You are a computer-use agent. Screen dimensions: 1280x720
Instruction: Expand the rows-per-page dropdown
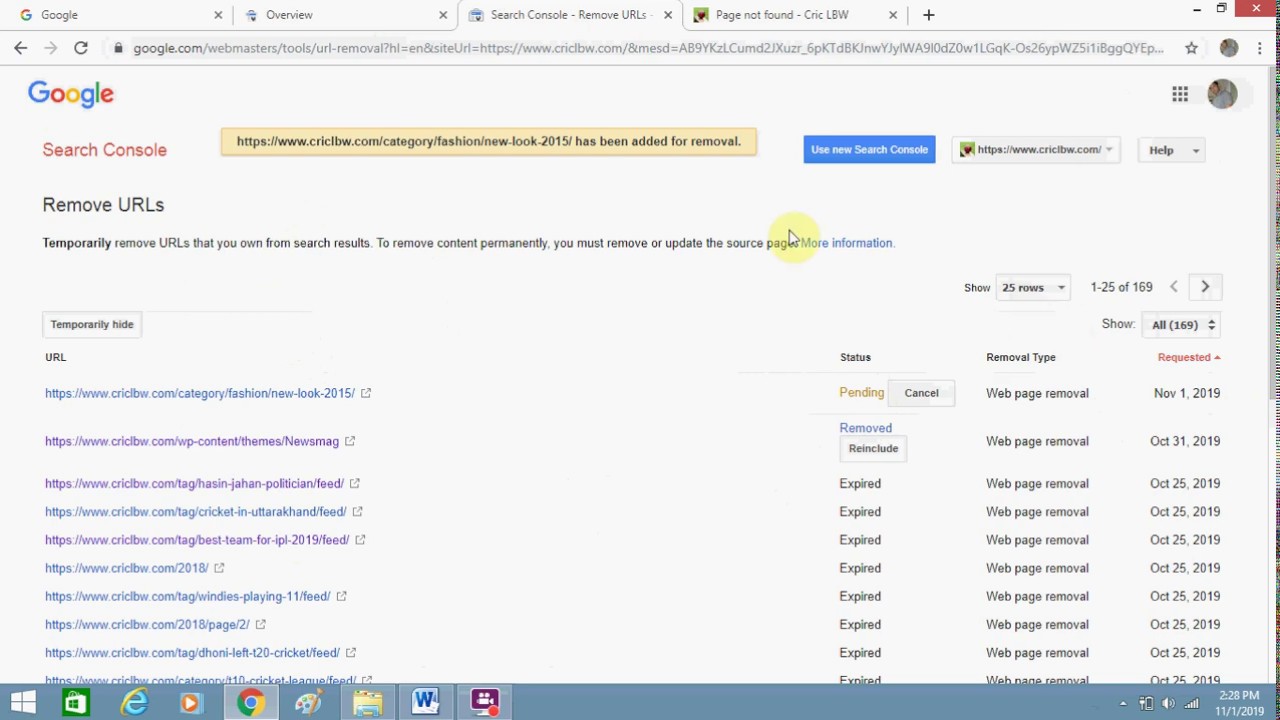pyautogui.click(x=1034, y=288)
